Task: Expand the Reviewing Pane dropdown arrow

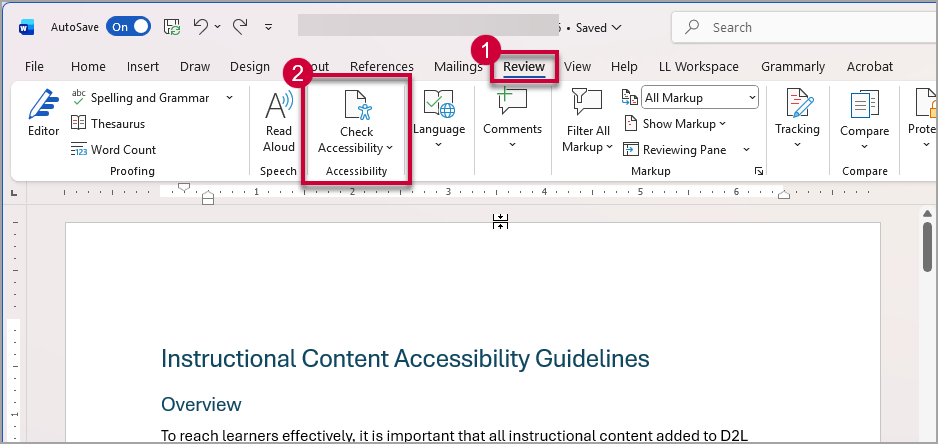Action: point(747,150)
